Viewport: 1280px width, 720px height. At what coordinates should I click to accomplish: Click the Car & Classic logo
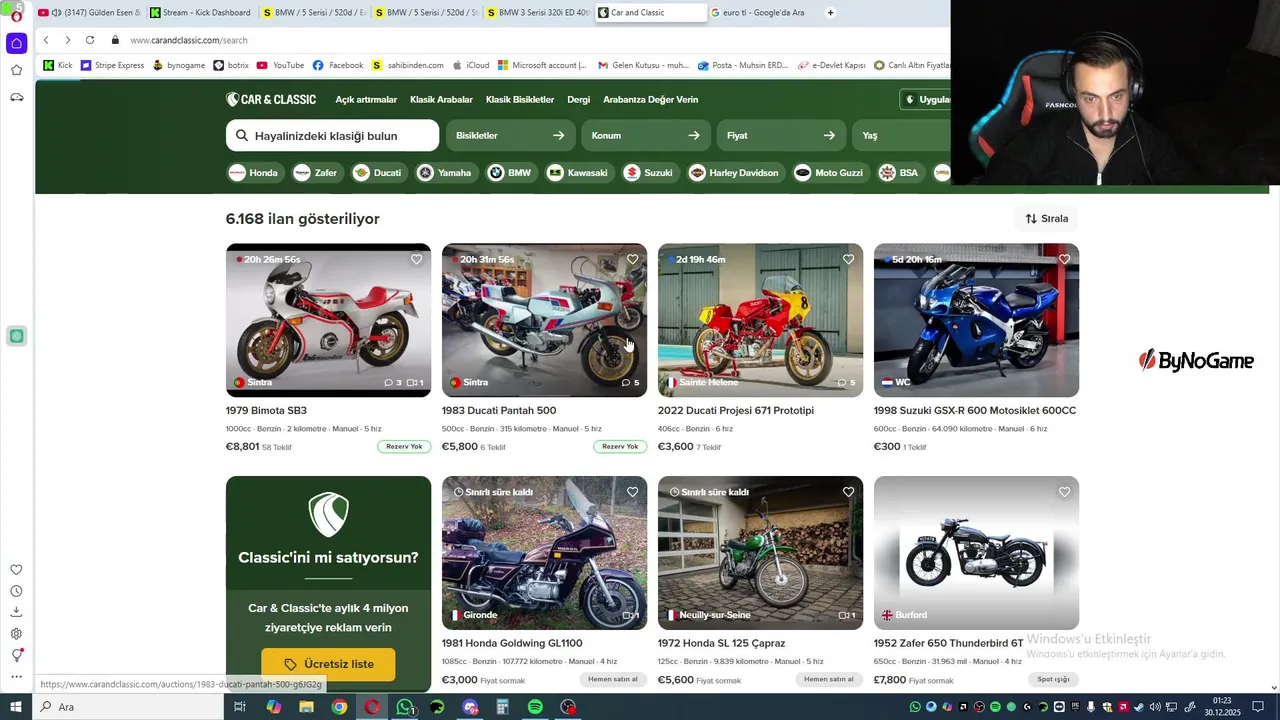271,99
